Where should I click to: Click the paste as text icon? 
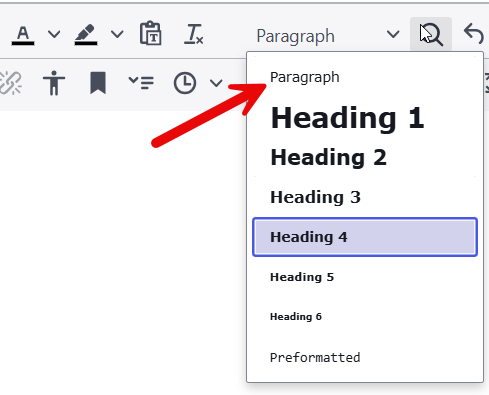(x=151, y=33)
